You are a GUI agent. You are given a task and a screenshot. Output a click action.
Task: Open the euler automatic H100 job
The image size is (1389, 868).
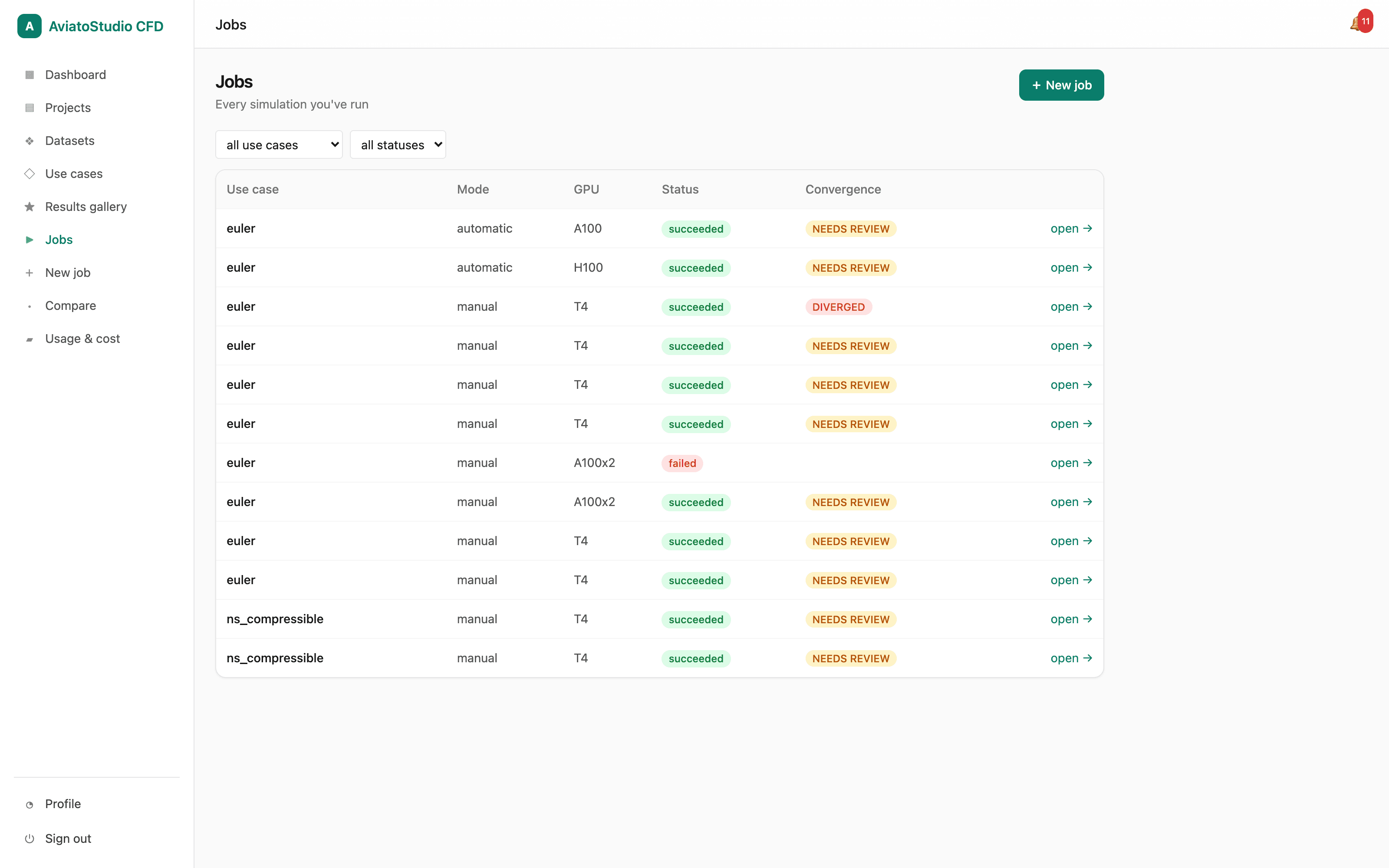1071,267
